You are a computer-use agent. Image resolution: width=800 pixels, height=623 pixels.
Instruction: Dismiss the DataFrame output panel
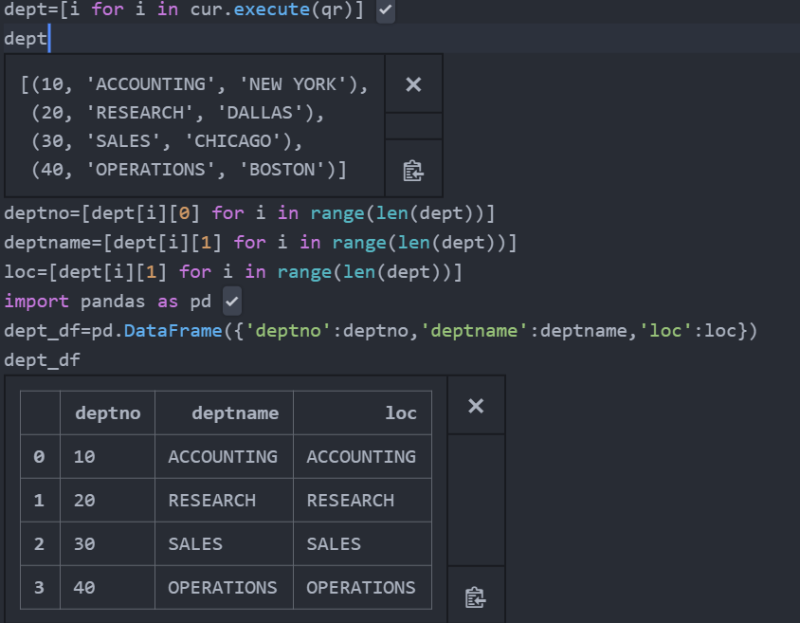[x=476, y=405]
